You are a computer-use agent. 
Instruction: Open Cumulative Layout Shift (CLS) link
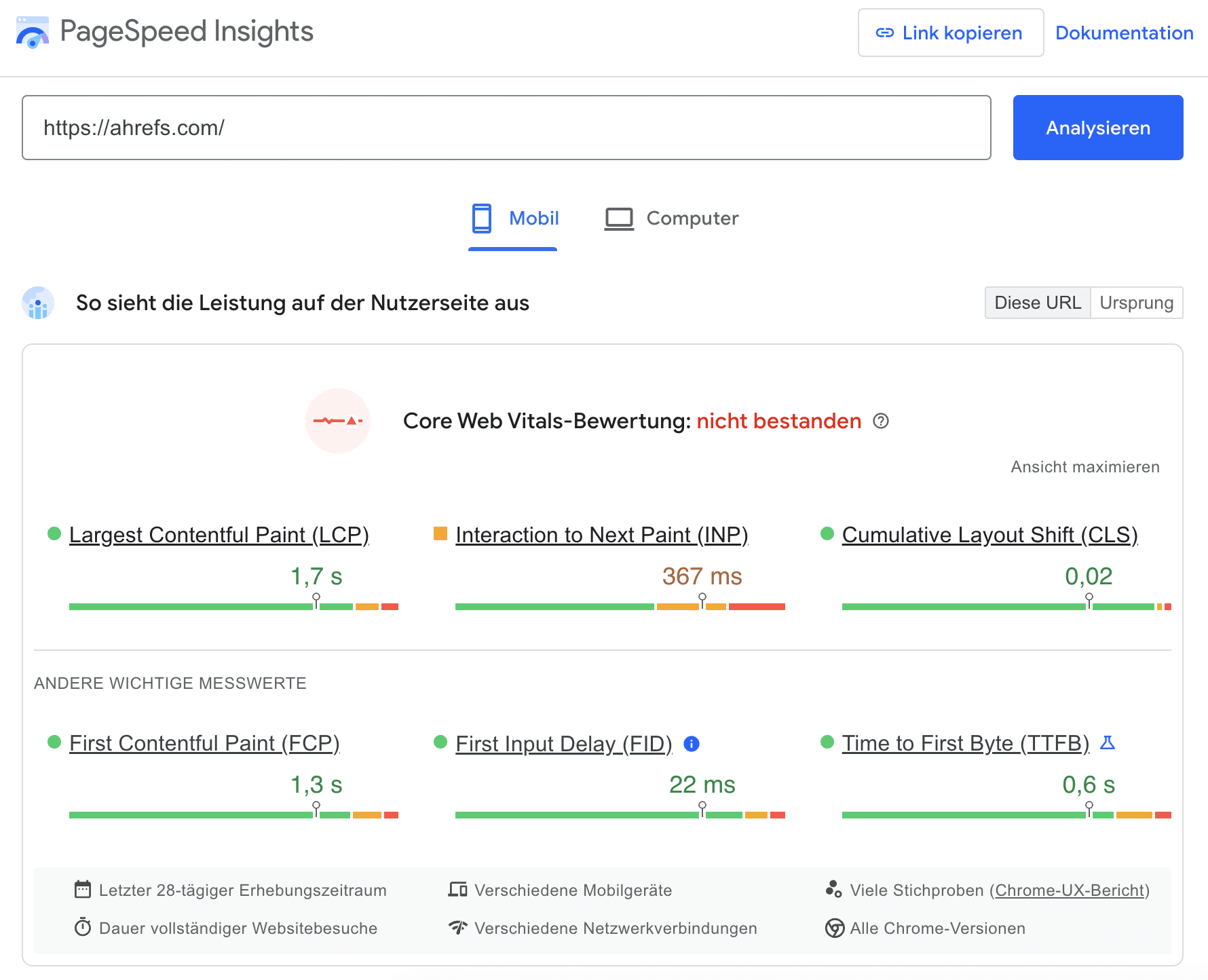(990, 535)
